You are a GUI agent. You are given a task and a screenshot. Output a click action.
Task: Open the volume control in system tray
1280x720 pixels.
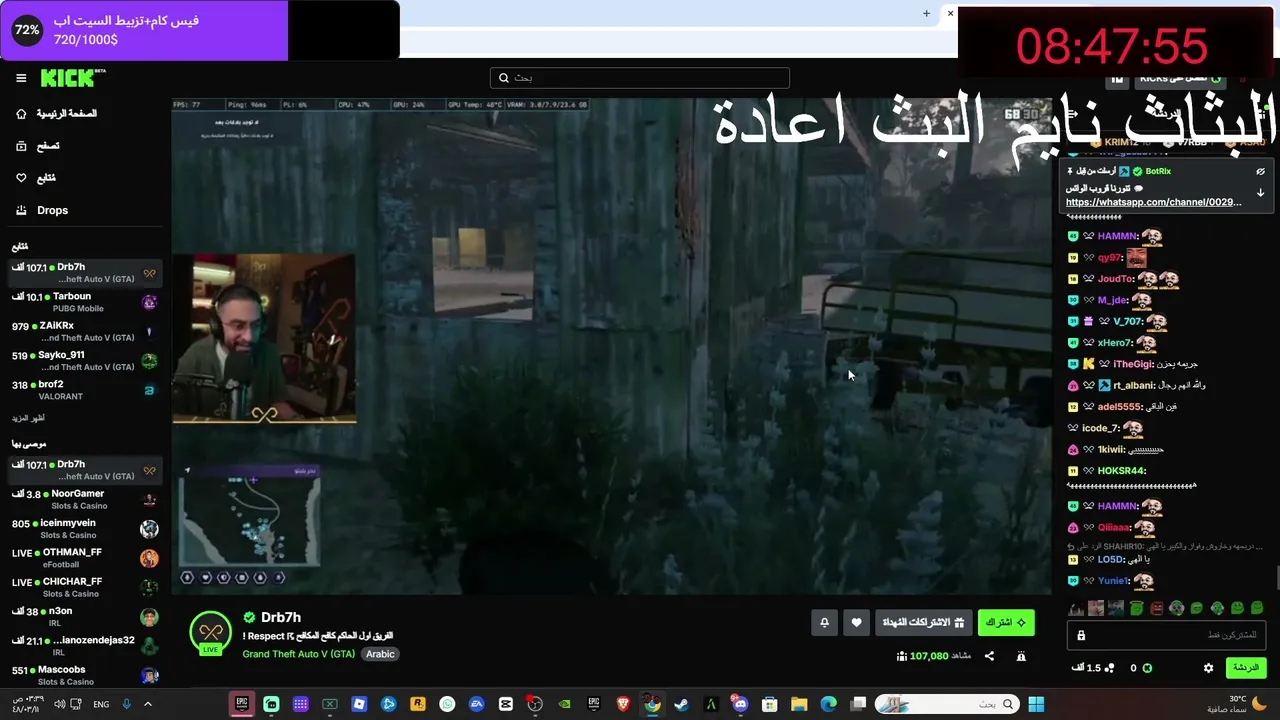60,704
